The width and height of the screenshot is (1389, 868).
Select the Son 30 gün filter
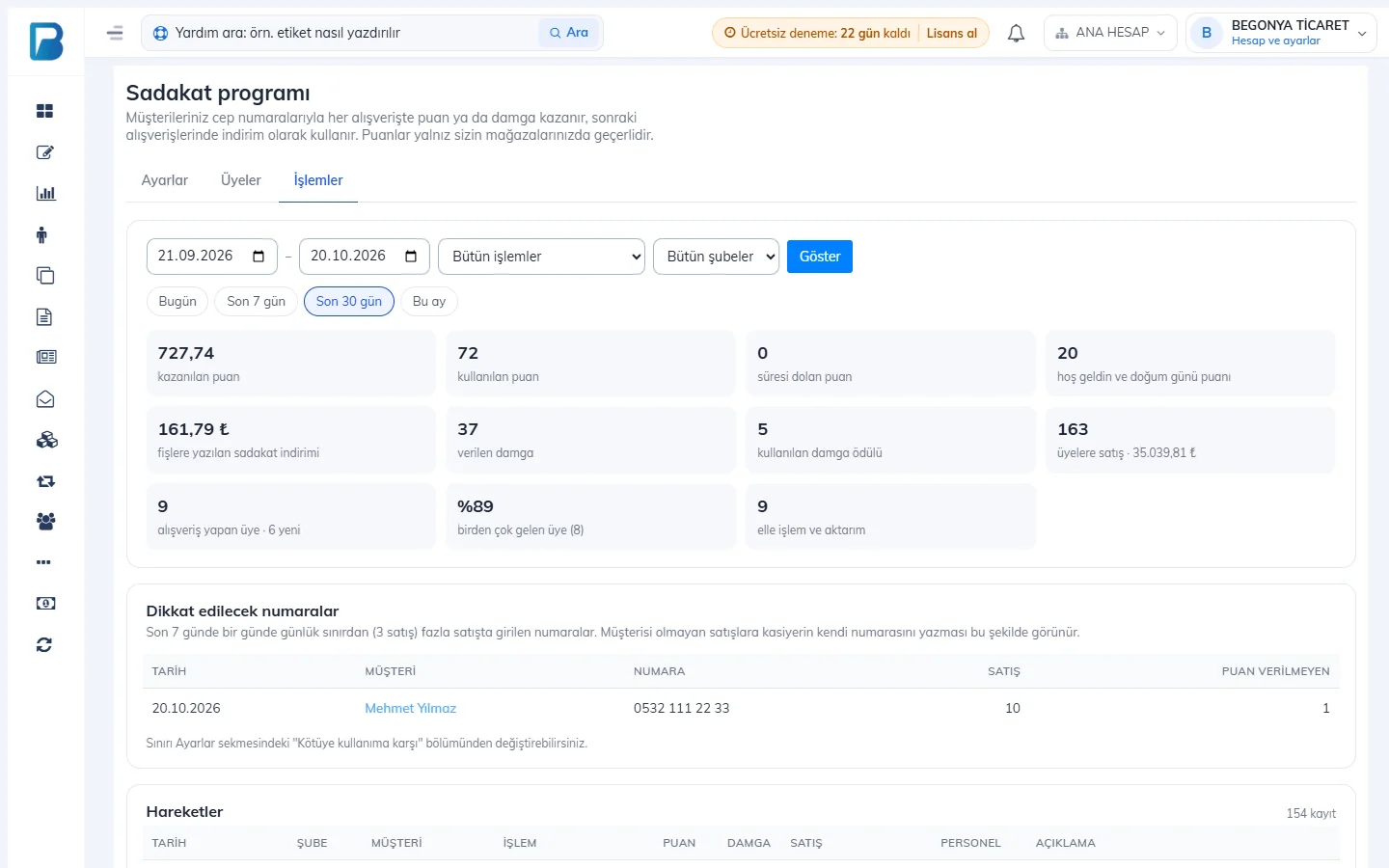[349, 302]
